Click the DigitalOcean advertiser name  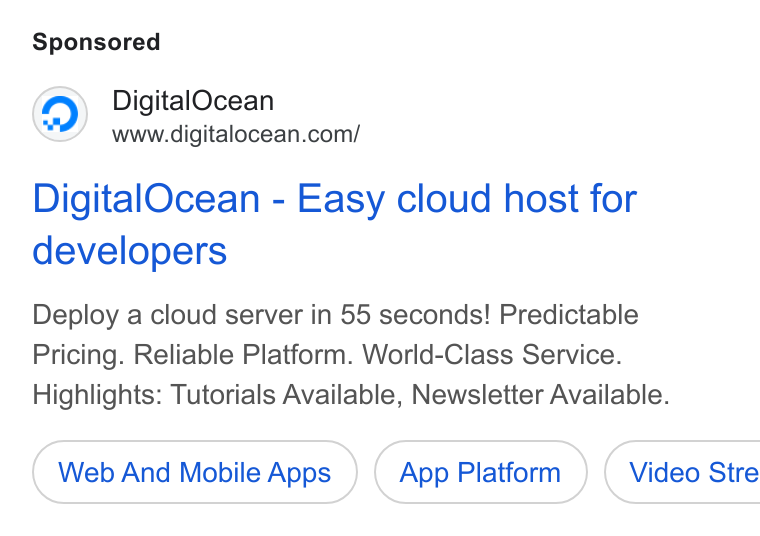(x=193, y=101)
